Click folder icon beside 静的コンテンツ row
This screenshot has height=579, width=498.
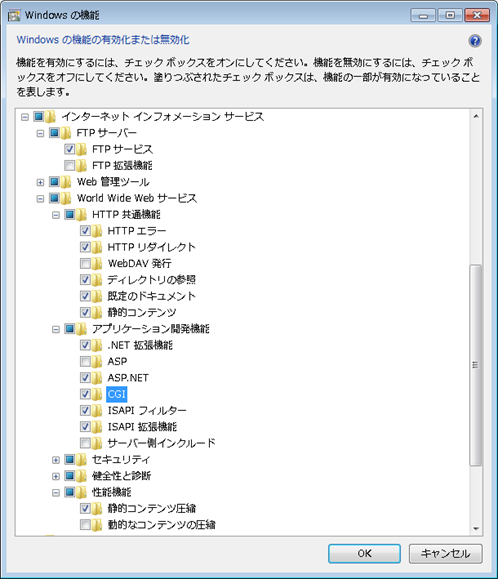pyautogui.click(x=97, y=312)
